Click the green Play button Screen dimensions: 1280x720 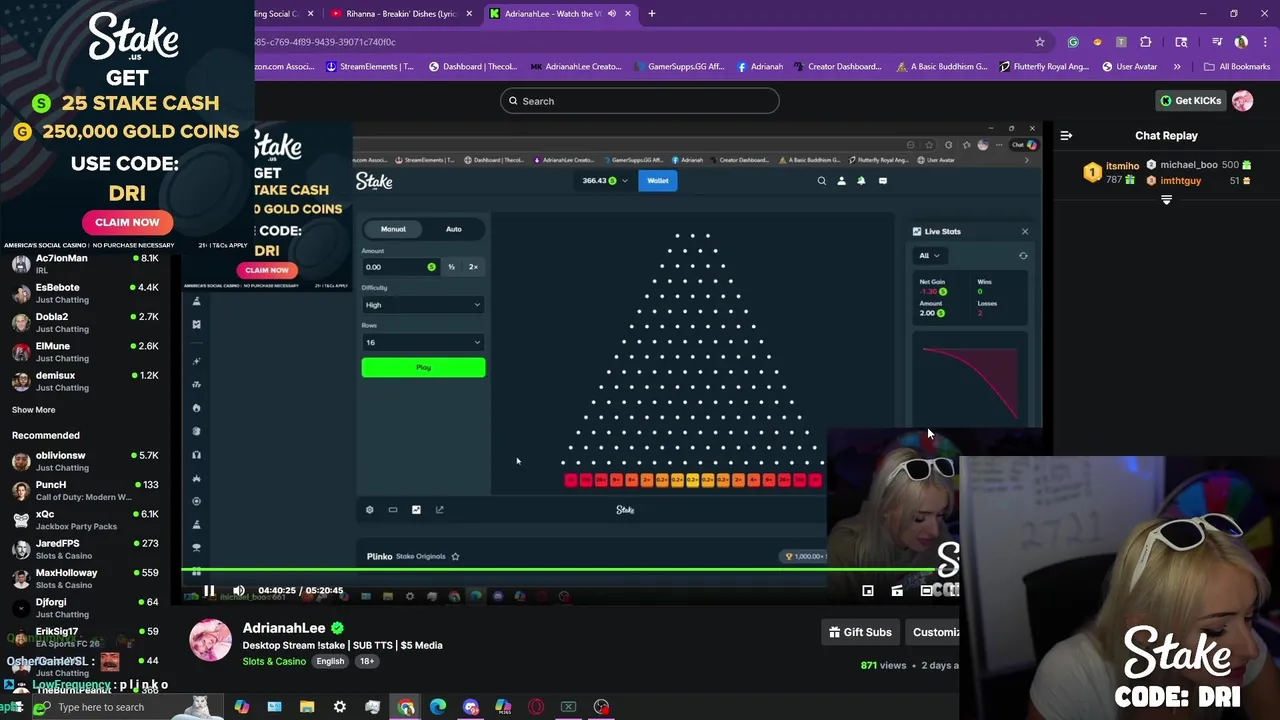pyautogui.click(x=423, y=368)
